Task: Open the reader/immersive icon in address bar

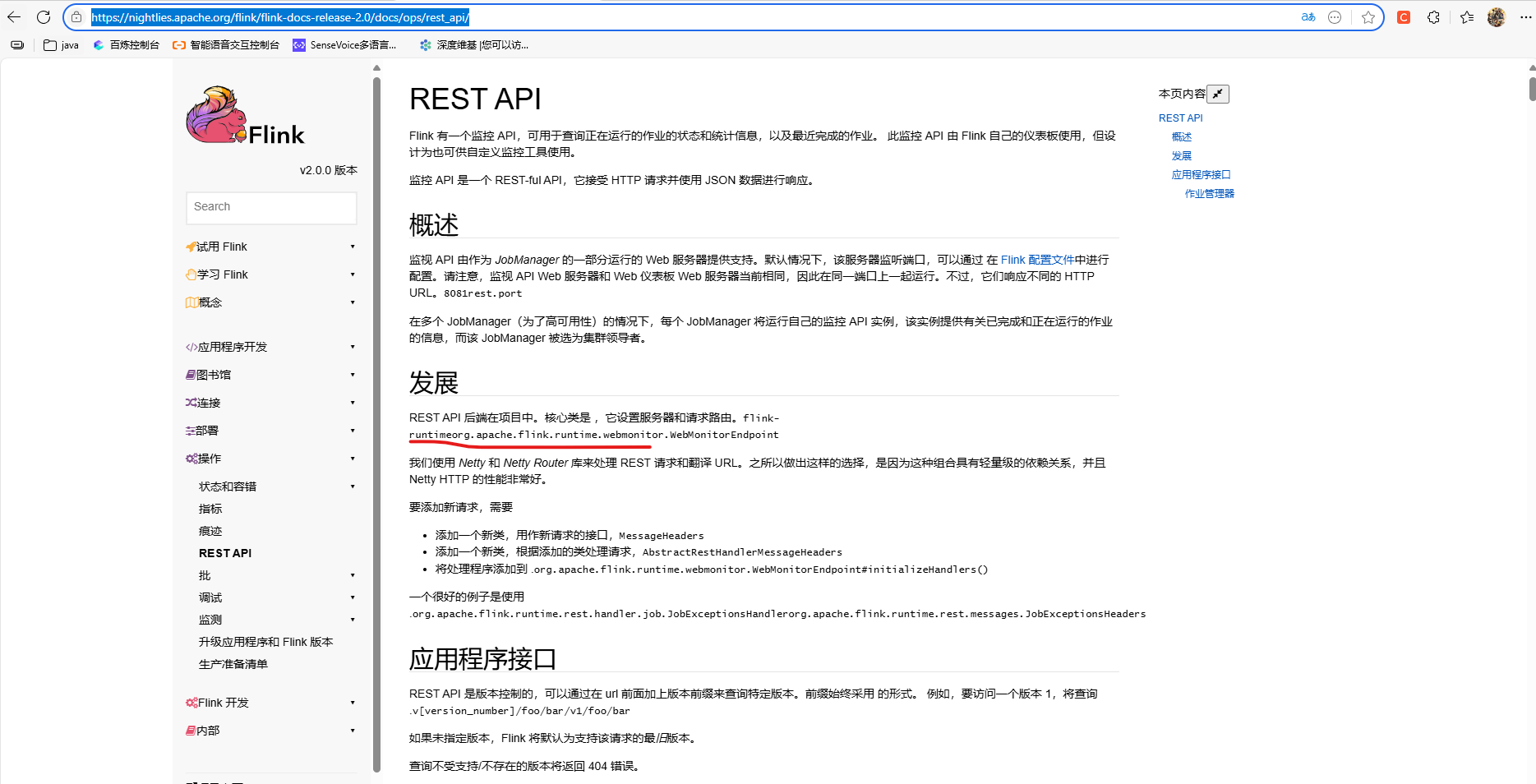Action: click(1335, 17)
